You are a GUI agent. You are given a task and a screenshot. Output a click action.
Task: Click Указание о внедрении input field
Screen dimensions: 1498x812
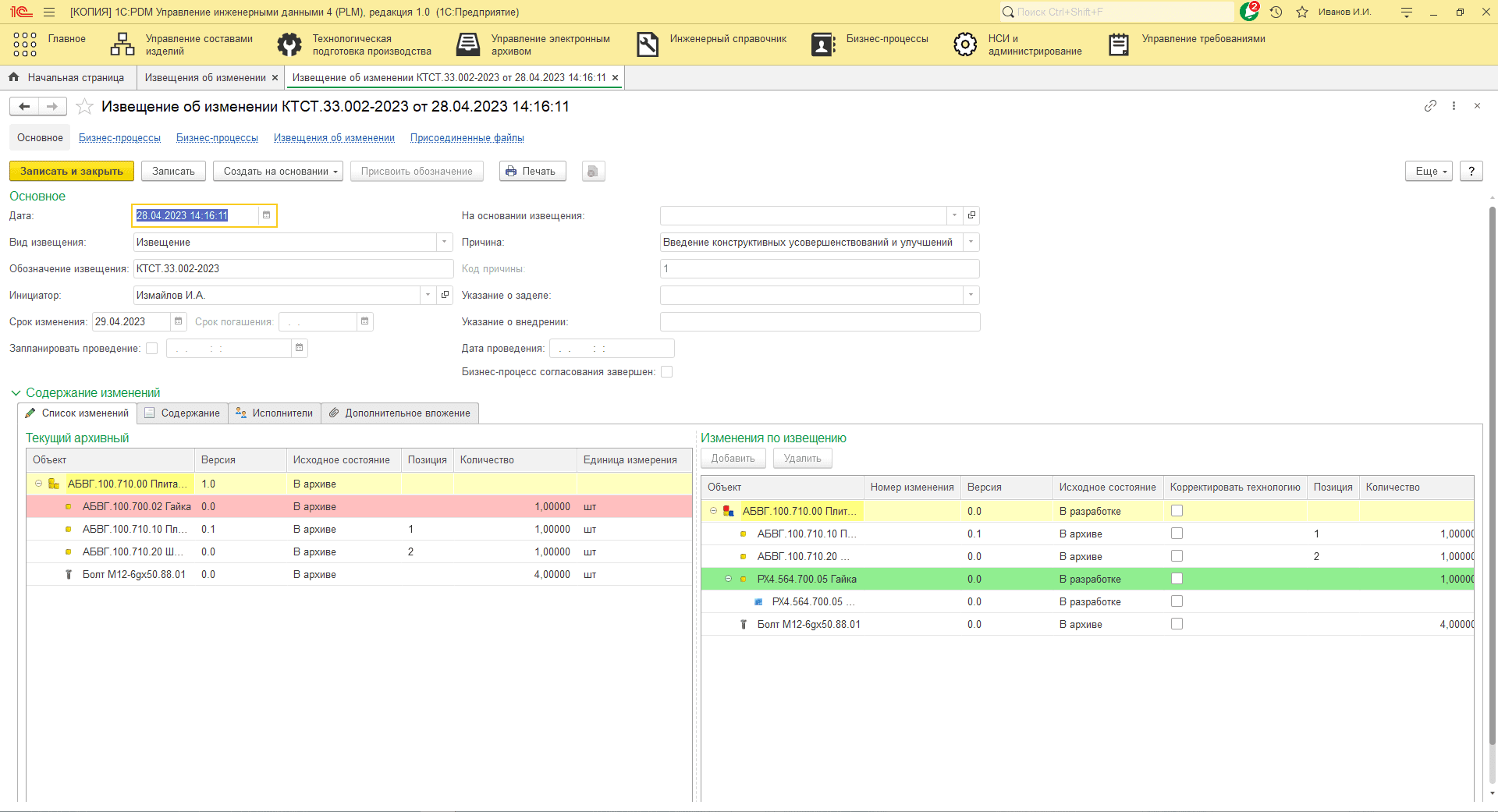tap(820, 321)
